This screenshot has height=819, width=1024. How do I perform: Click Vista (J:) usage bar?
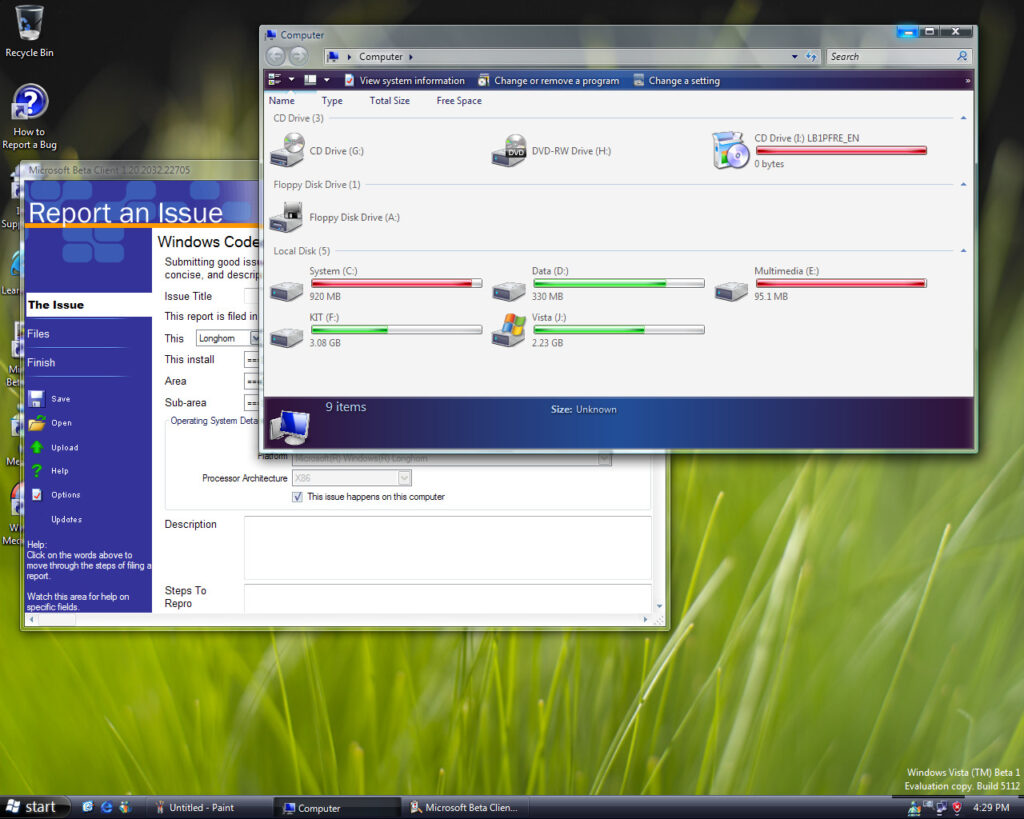pos(618,330)
